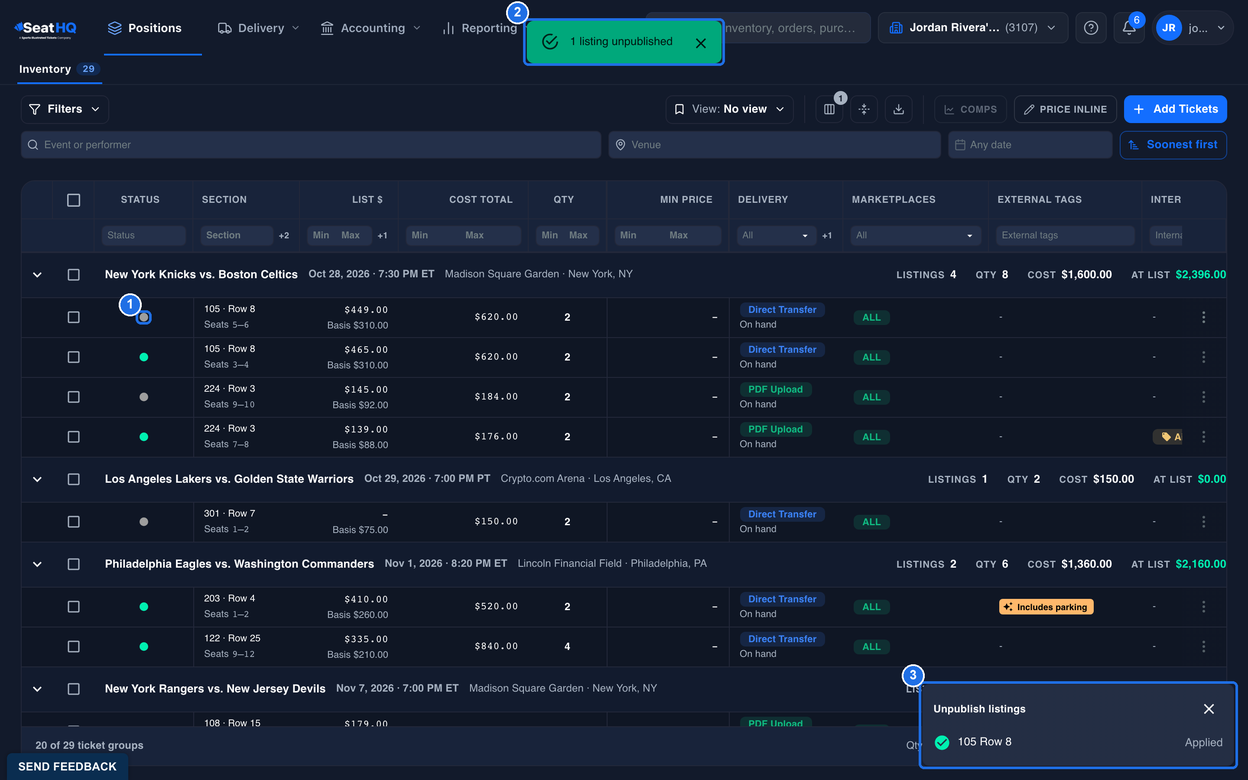Open row actions for 203 Row 4 listing
Viewport: 1248px width, 780px height.
[x=1204, y=607]
